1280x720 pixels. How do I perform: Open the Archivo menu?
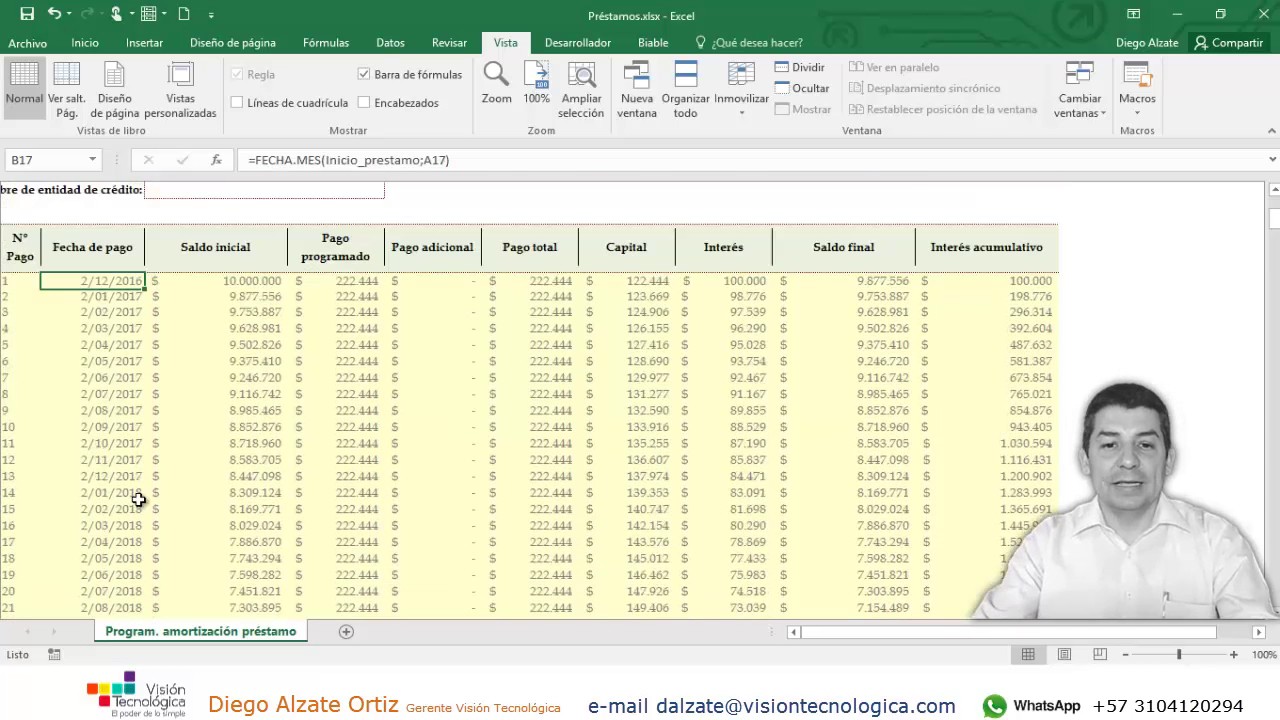[x=27, y=43]
